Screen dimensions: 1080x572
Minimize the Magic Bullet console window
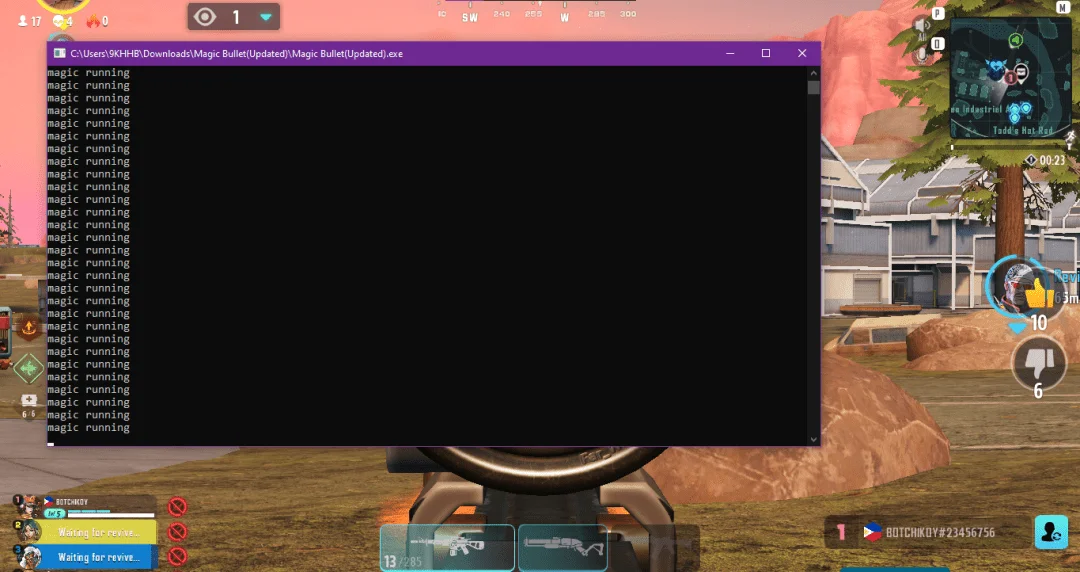(x=730, y=53)
